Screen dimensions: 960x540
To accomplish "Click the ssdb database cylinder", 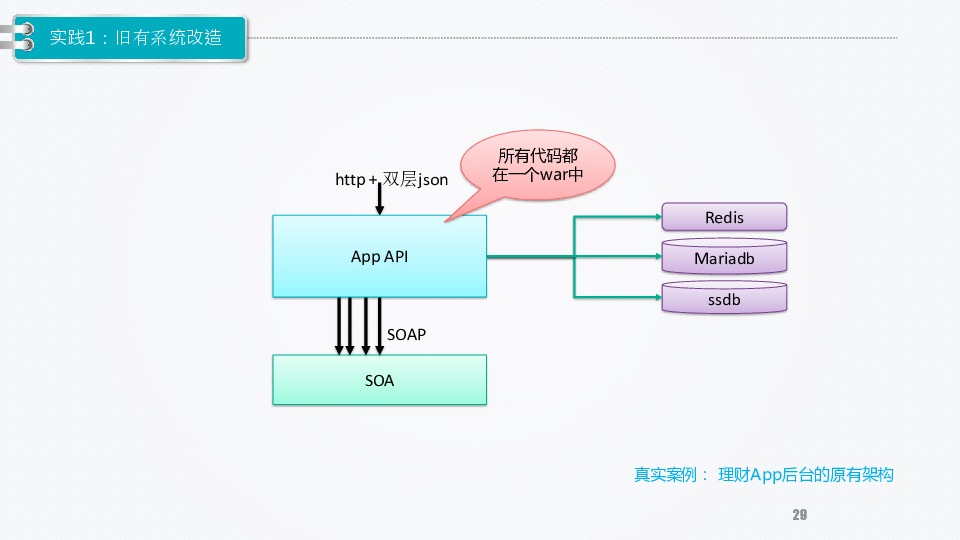I will pos(724,298).
